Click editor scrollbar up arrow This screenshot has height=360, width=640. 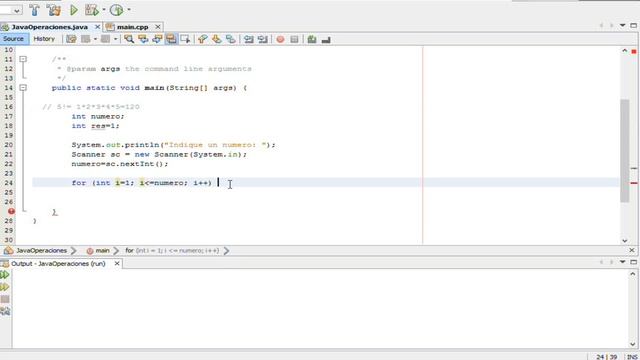624,51
